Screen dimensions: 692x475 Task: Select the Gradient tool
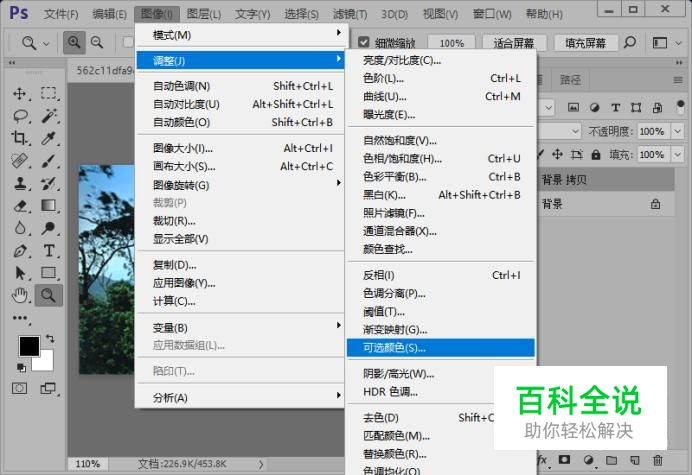(x=49, y=206)
